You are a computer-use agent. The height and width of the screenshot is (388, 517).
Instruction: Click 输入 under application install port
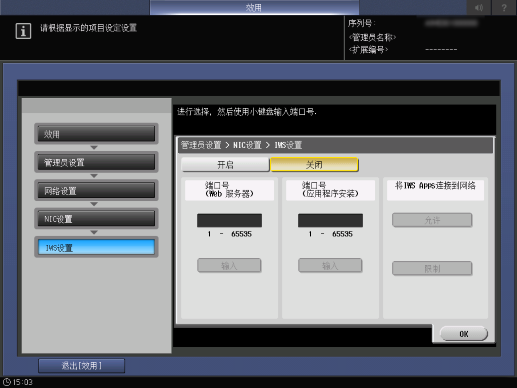[330, 265]
